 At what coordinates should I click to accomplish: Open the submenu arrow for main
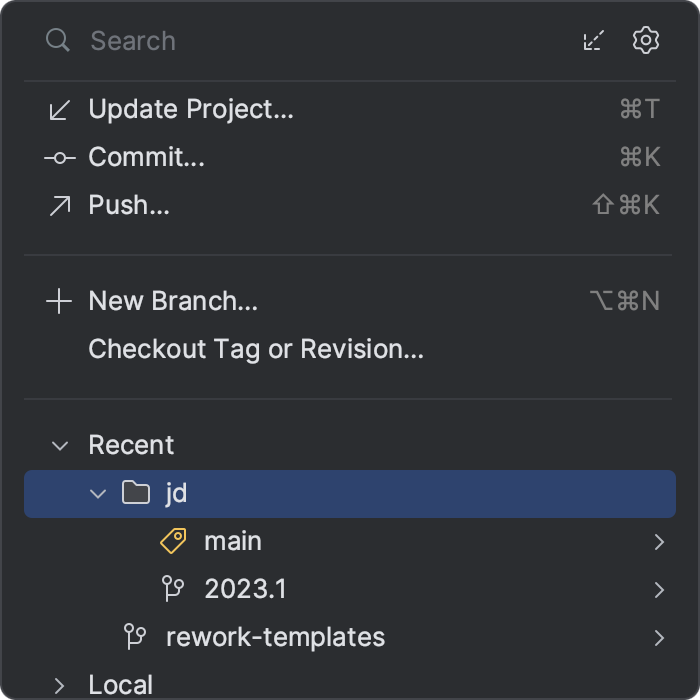pos(659,541)
